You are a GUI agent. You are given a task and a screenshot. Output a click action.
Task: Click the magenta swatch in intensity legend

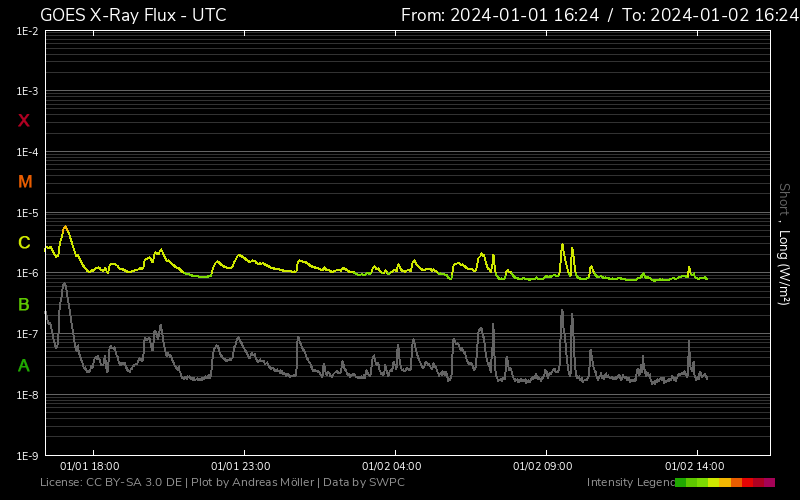tap(769, 483)
